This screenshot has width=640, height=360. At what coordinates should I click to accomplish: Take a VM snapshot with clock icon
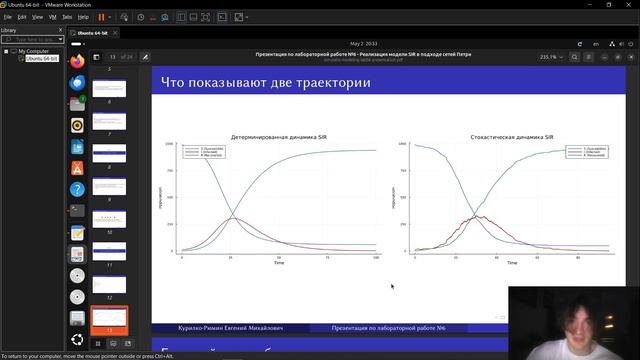click(140, 17)
